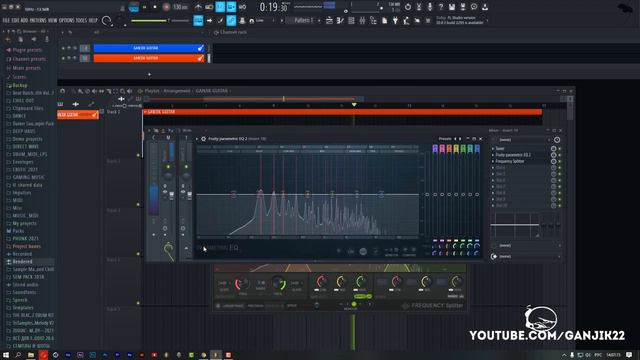Click the Stop button in the transport bar
640x360 pixels.
(155, 7)
